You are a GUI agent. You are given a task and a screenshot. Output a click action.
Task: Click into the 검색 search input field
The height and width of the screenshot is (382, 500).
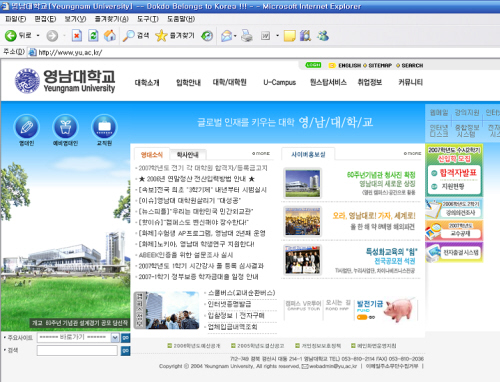[77, 350]
